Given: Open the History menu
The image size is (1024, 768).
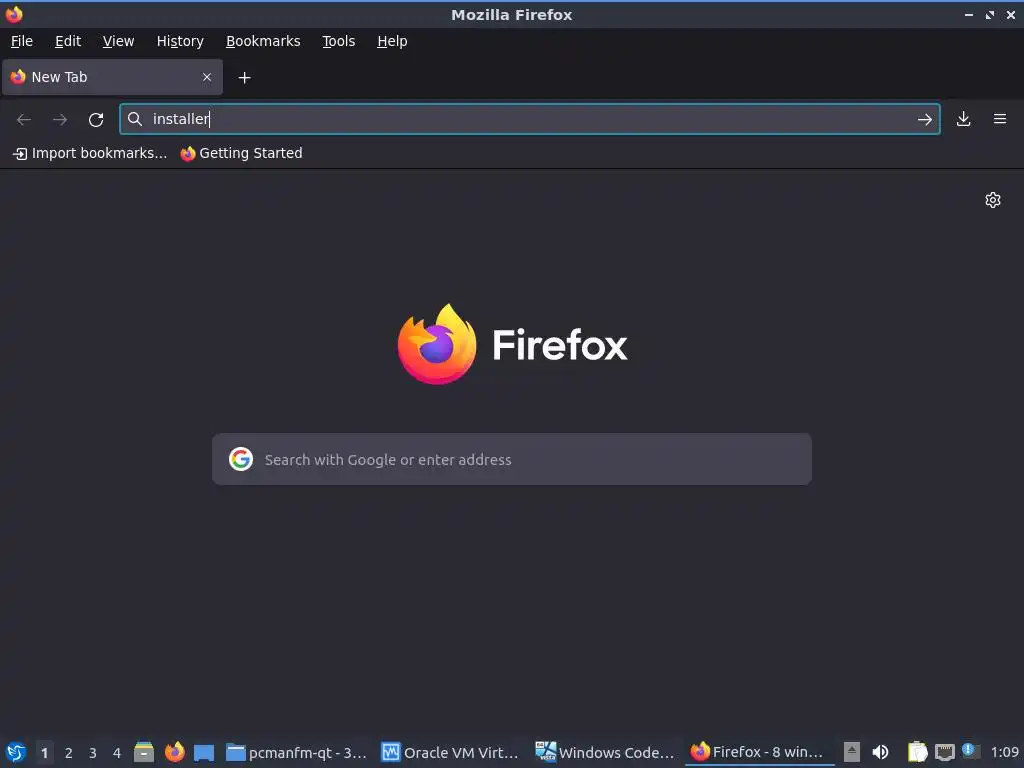Looking at the screenshot, I should coord(180,41).
